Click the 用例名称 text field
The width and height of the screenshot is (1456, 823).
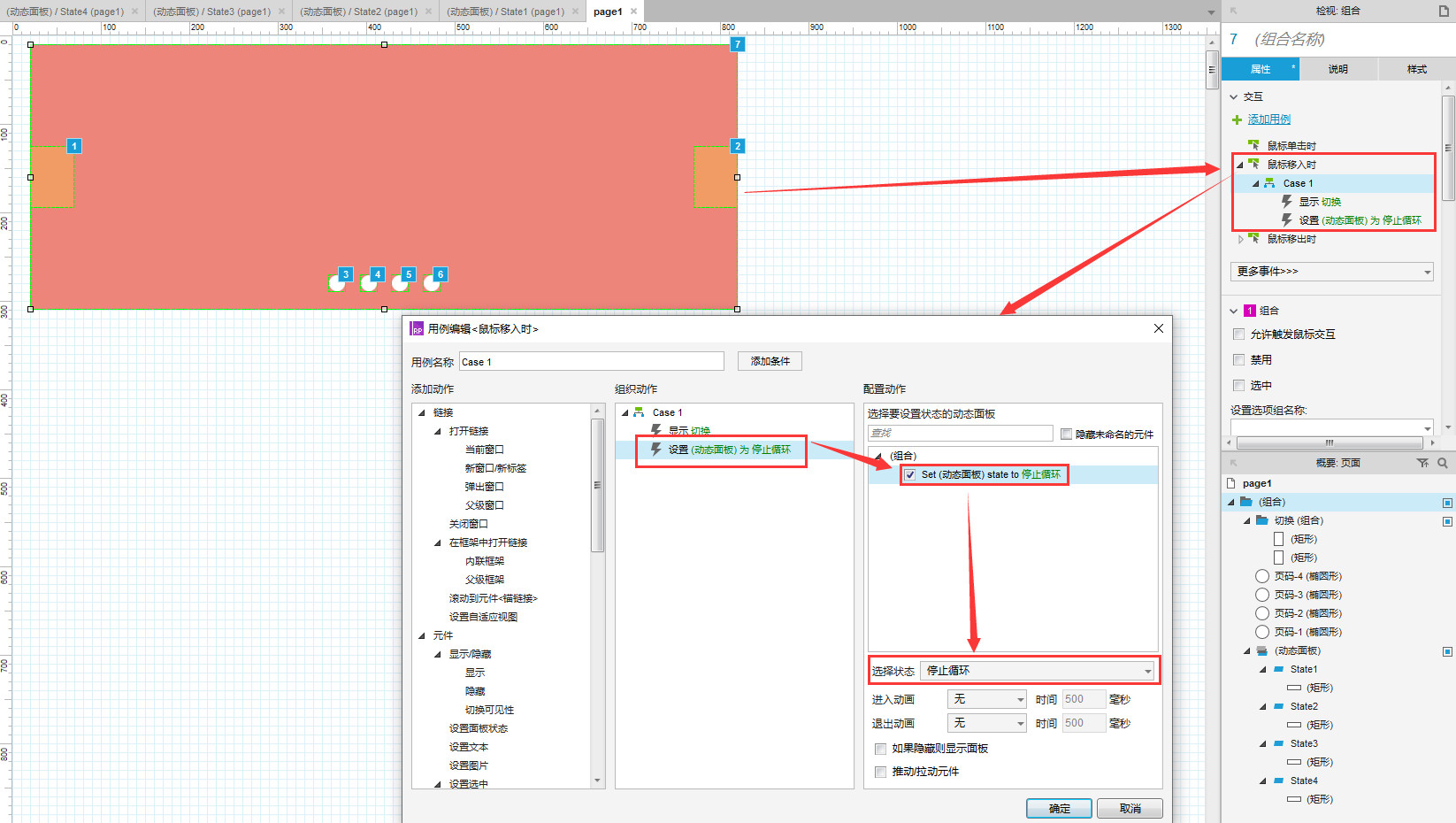coord(591,362)
